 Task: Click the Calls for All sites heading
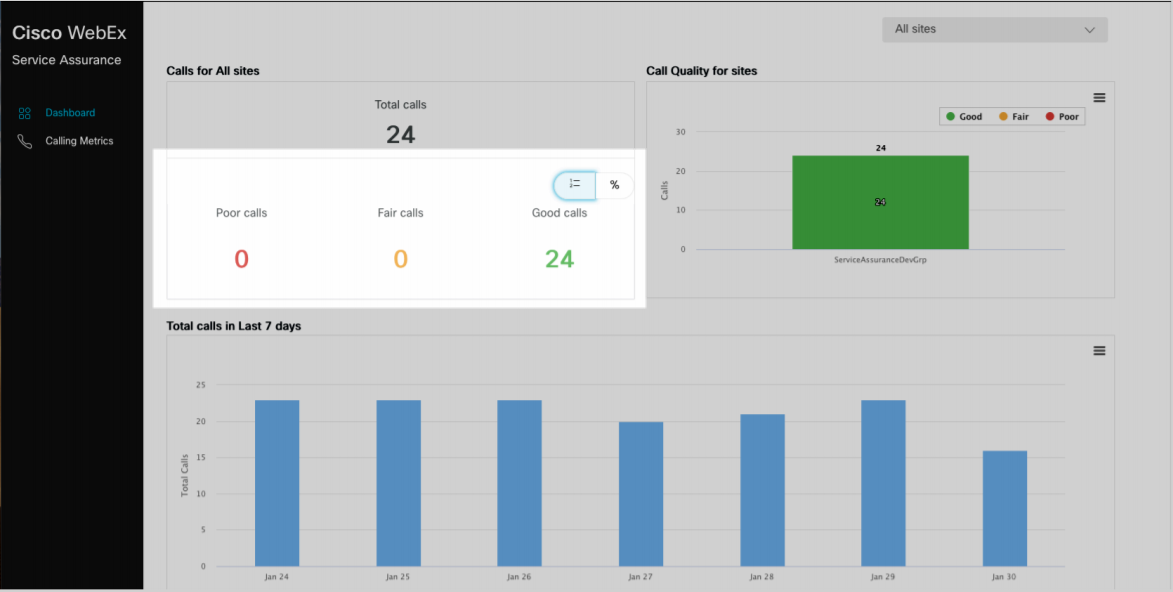click(x=213, y=71)
